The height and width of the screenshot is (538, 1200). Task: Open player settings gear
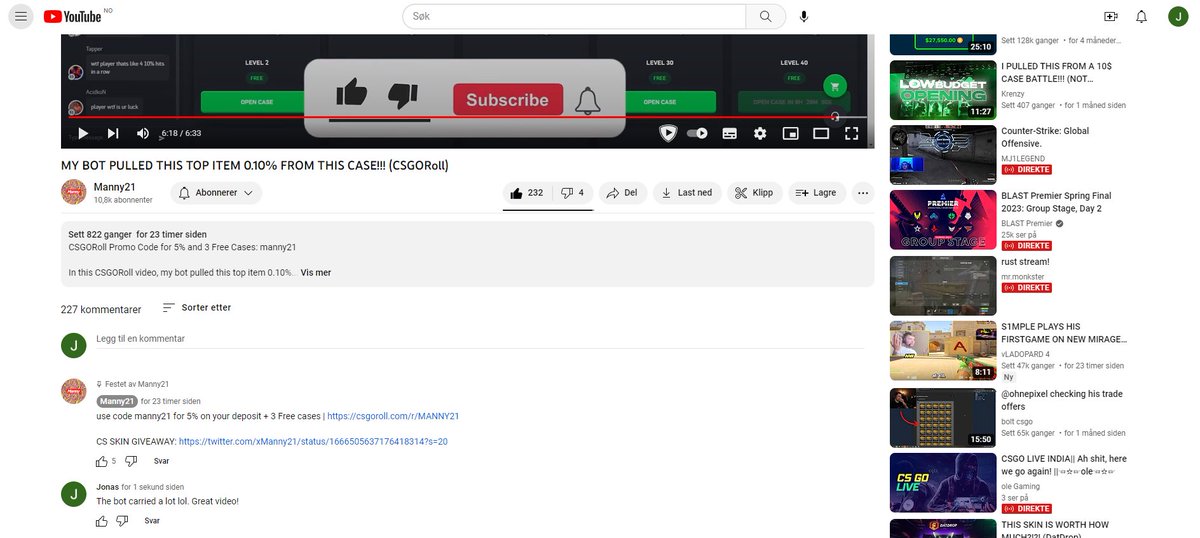point(760,133)
